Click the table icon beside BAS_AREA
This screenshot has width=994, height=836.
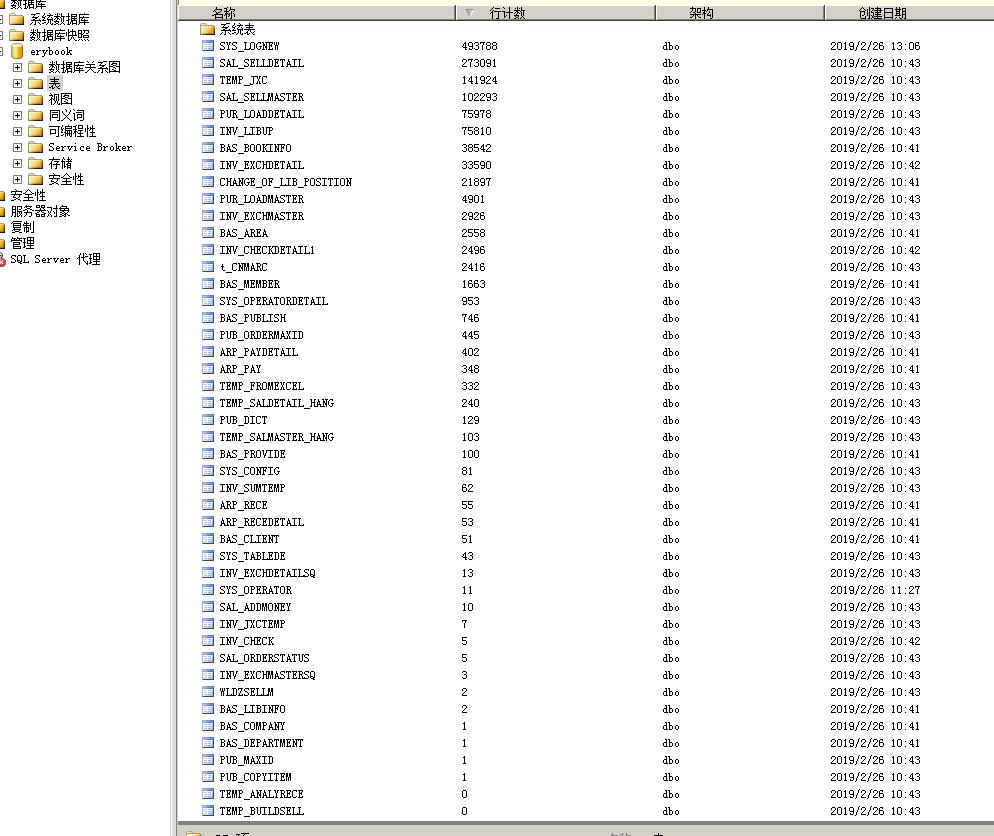pyautogui.click(x=207, y=233)
